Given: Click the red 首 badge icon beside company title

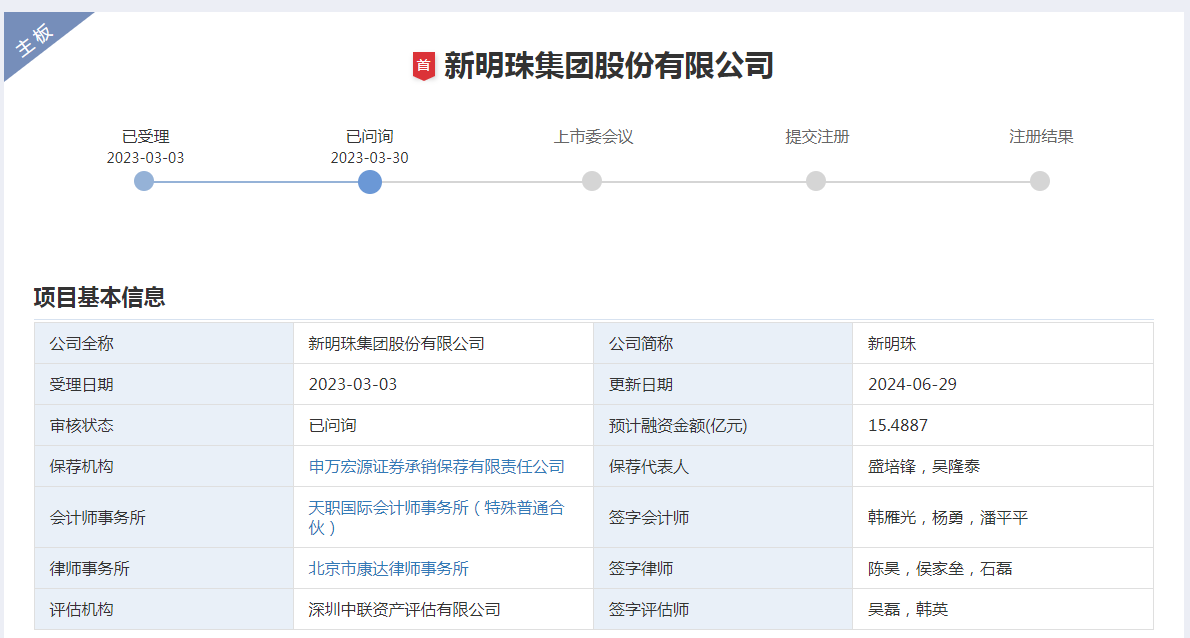Looking at the screenshot, I should point(423,66).
